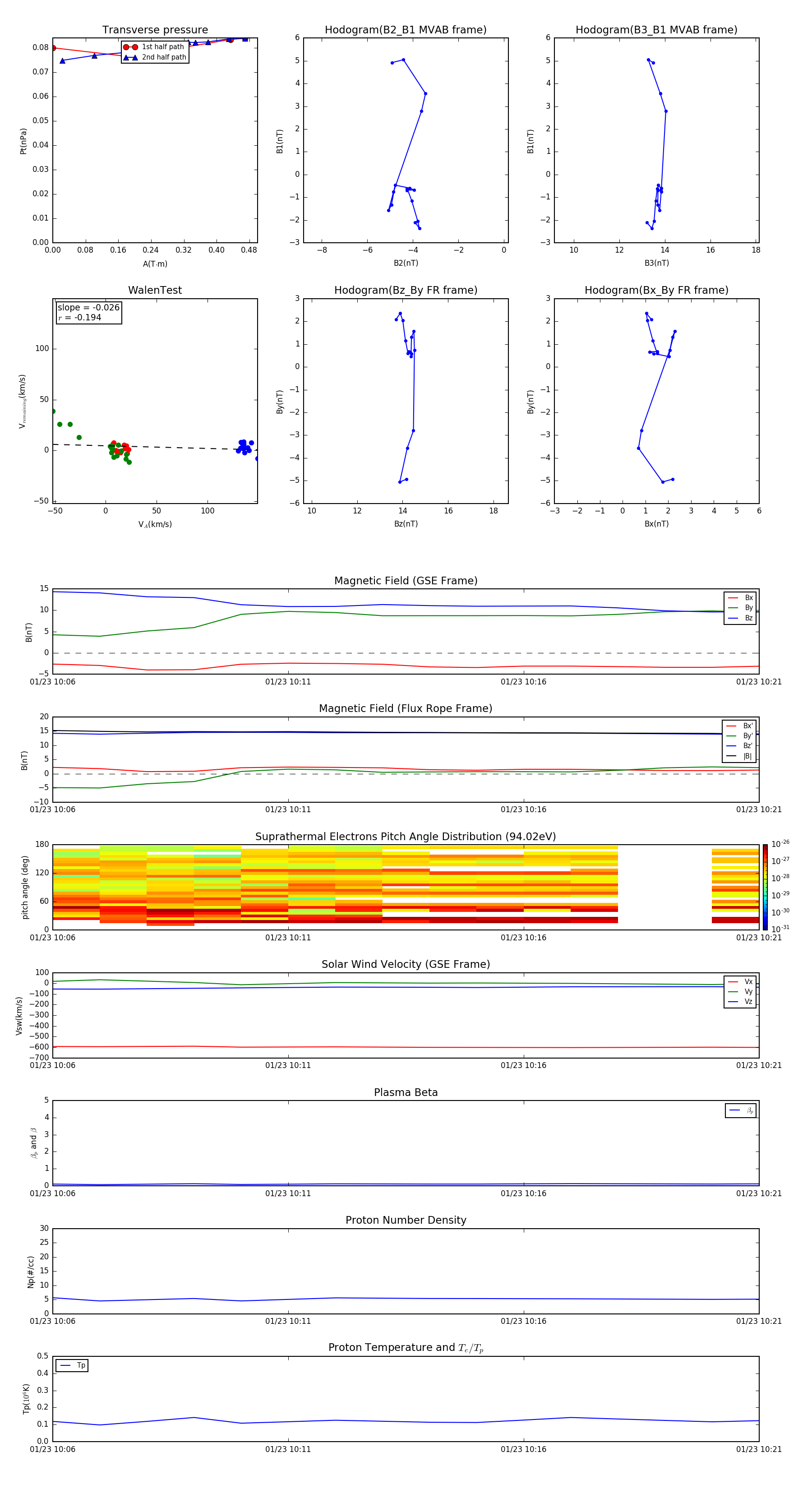Click the "r = -0.194" annotation
Image resolution: width=812 pixels, height=1489 pixels.
pyautogui.click(x=80, y=318)
